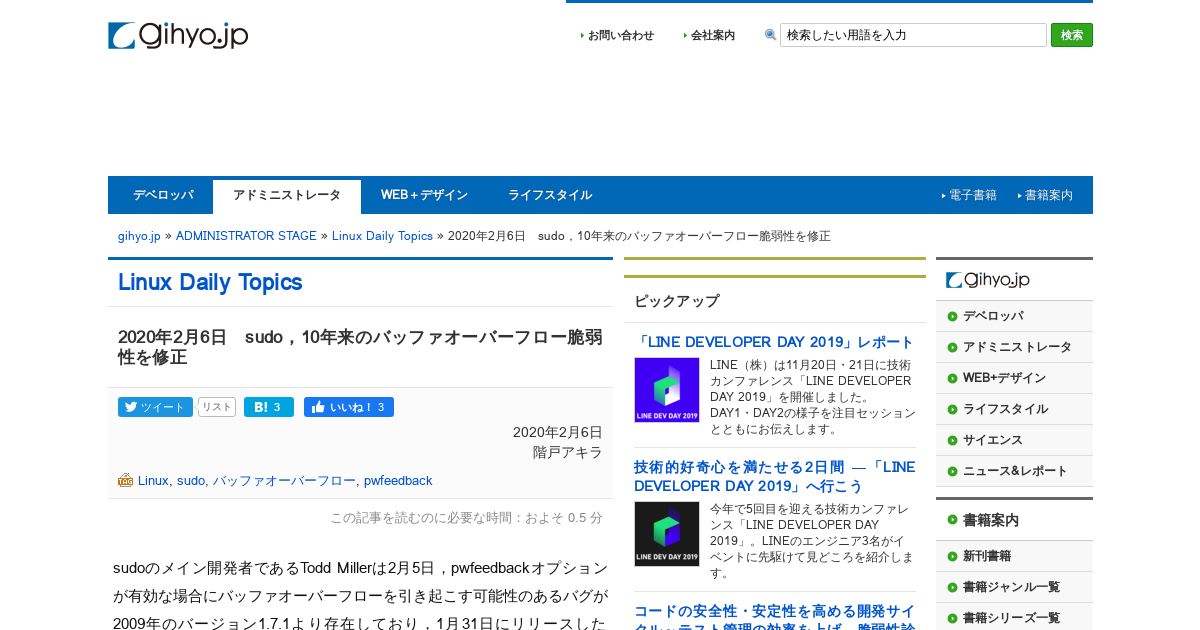This screenshot has width=1200, height=630.
Task: Click the gihyo.jp logo in right sidebar
Action: click(988, 280)
